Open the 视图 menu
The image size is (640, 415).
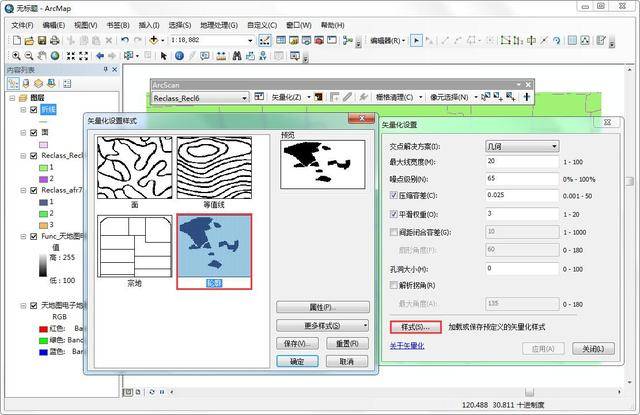tap(86, 25)
